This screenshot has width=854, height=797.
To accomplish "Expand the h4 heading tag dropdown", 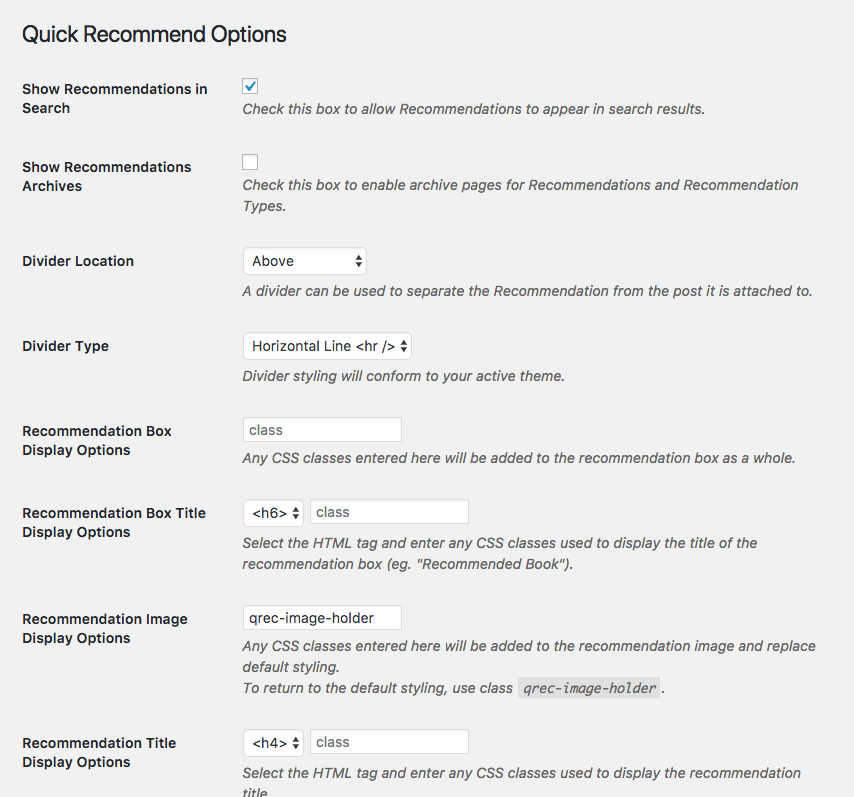I will [x=273, y=743].
